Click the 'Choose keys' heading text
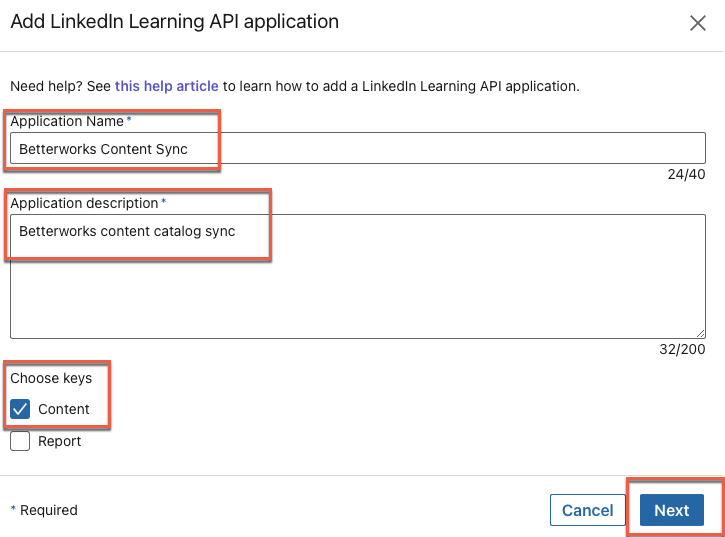Image resolution: width=725 pixels, height=537 pixels. [x=51, y=378]
